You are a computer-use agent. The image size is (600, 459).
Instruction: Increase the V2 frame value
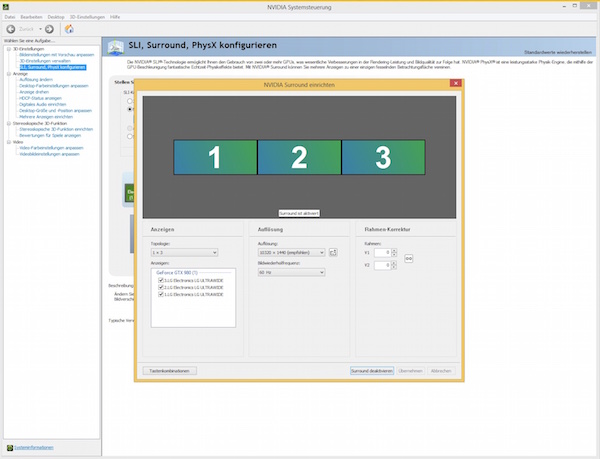(x=394, y=263)
